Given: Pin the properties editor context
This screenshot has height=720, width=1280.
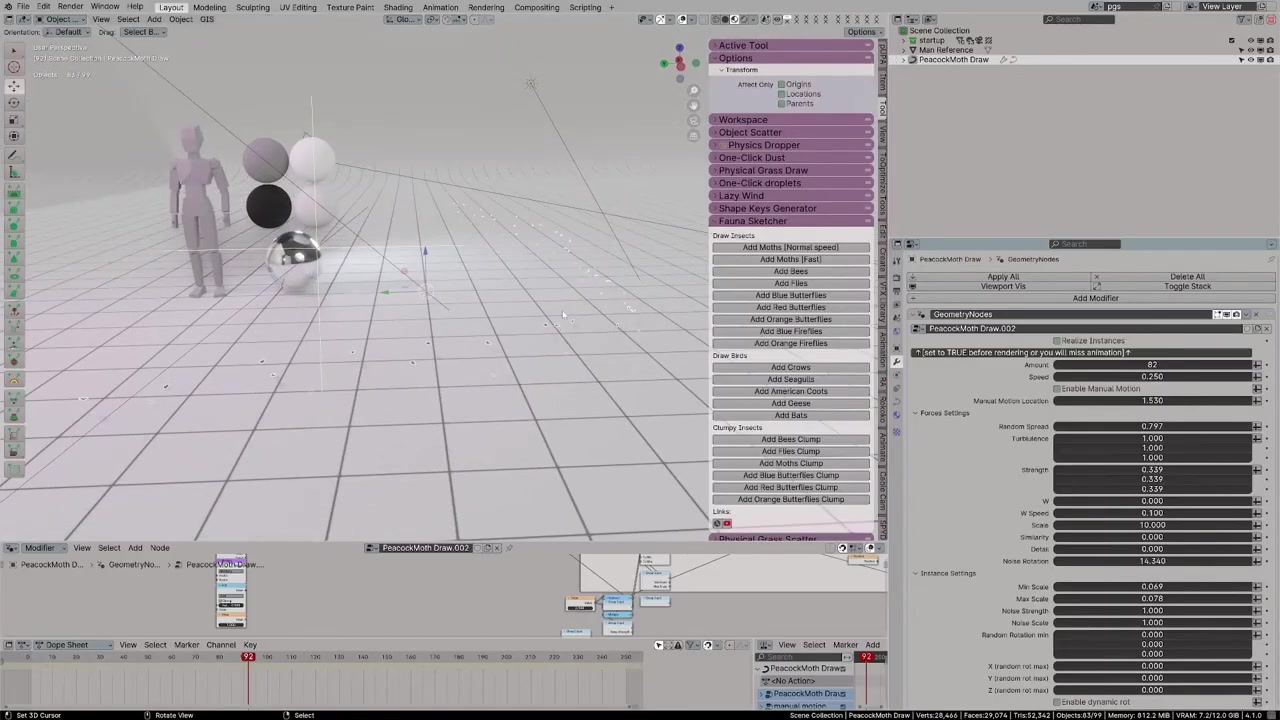Looking at the screenshot, I should point(1271,259).
